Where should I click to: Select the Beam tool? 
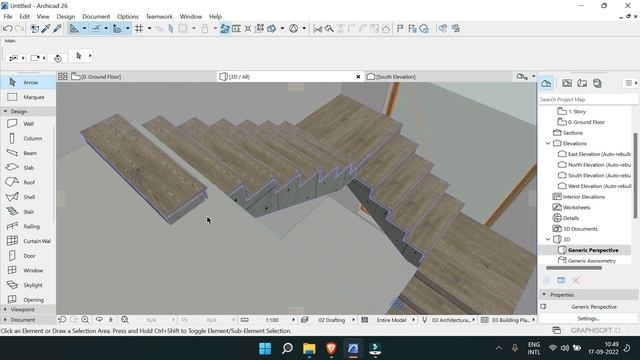point(28,153)
